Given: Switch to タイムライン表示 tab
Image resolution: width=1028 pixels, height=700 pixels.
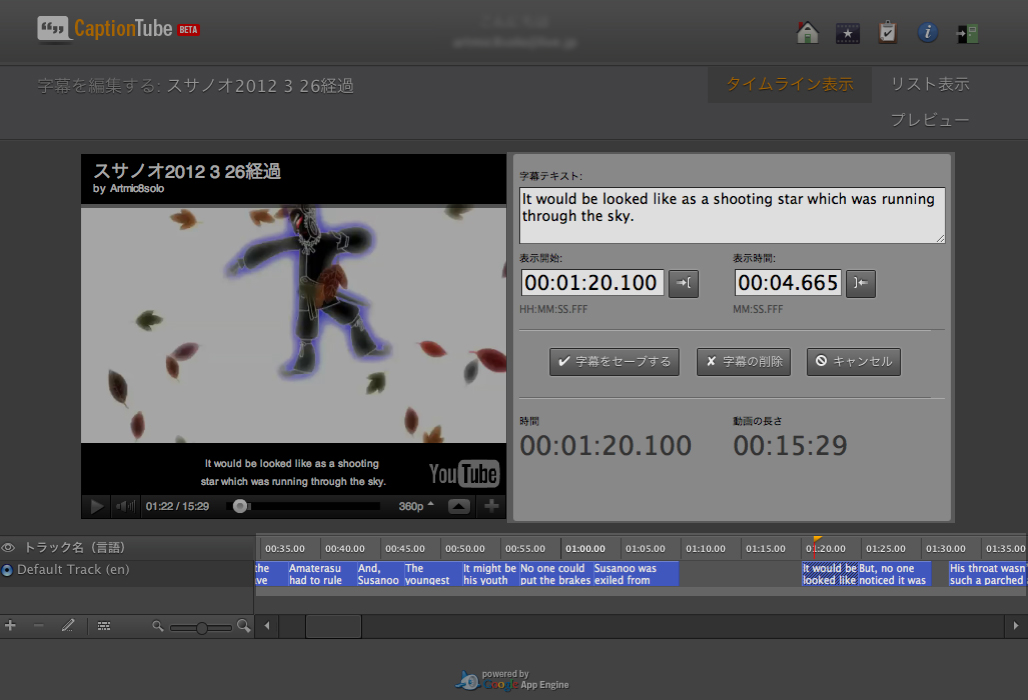Looking at the screenshot, I should click(789, 85).
